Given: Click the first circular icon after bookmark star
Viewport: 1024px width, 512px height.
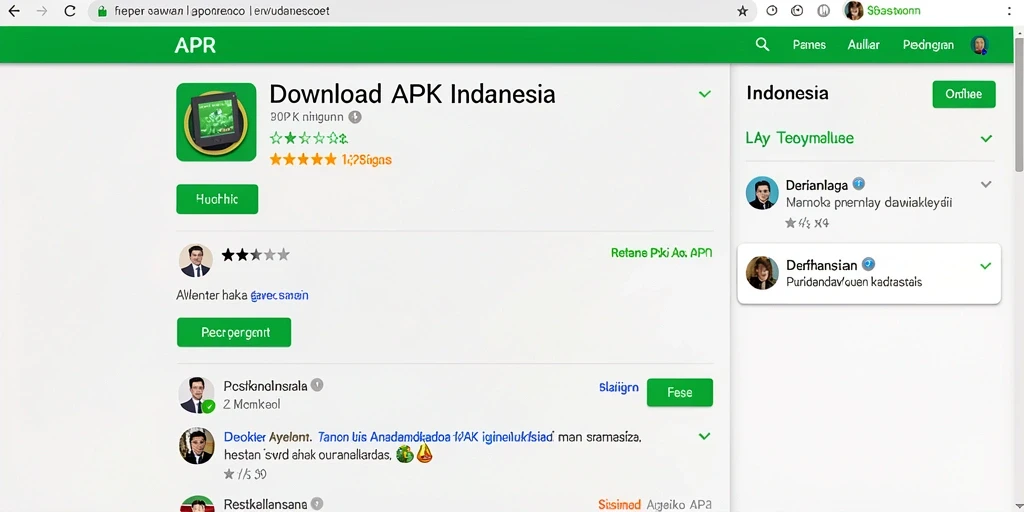Looking at the screenshot, I should tap(771, 11).
